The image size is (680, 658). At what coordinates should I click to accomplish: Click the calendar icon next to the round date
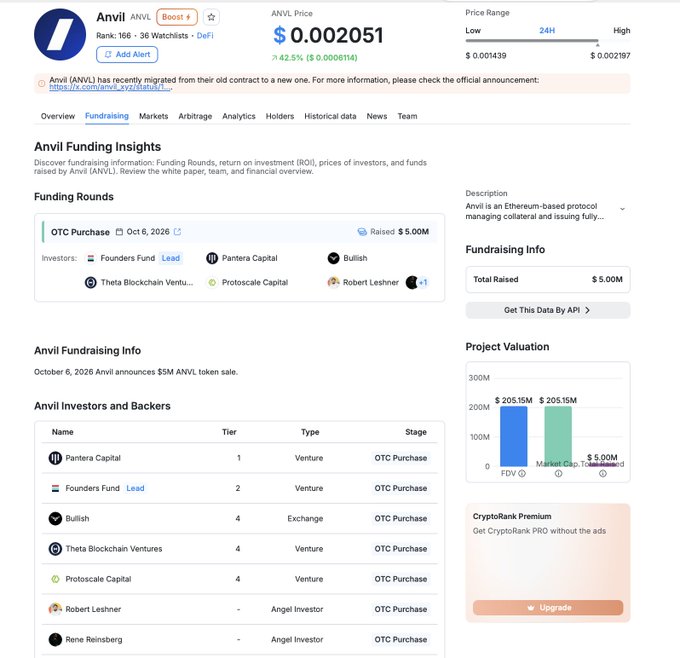click(x=119, y=232)
